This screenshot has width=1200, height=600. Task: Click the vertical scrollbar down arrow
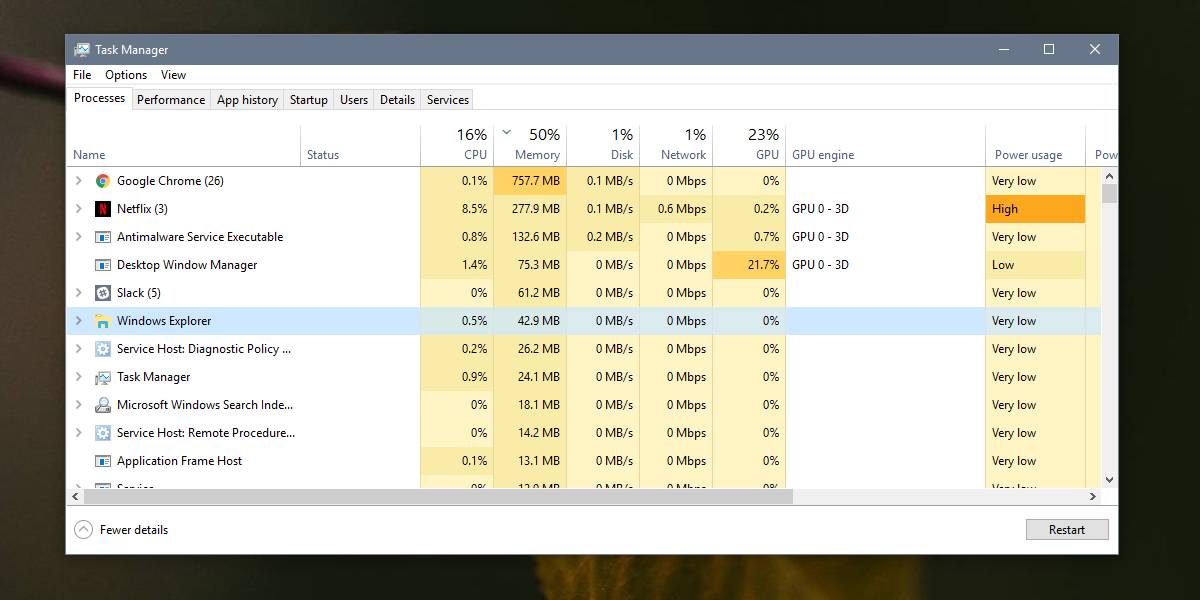(x=1108, y=479)
